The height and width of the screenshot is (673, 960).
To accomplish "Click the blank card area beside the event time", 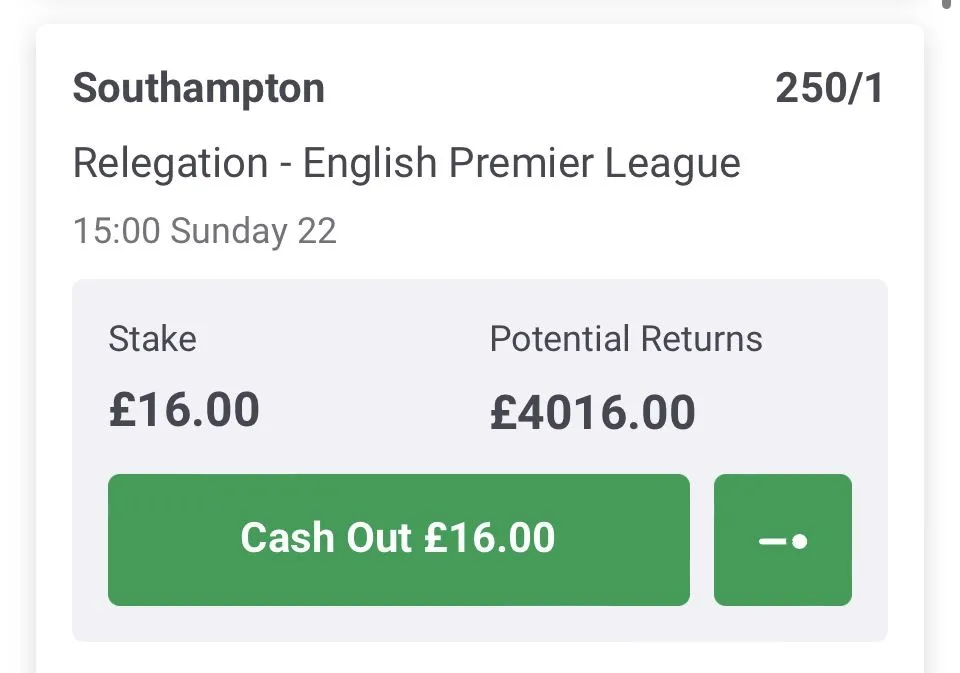I will coord(620,231).
